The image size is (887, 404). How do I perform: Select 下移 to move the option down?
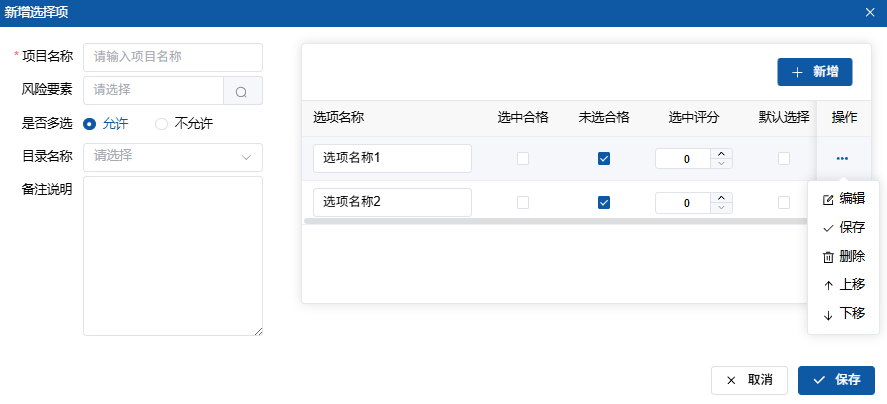843,314
